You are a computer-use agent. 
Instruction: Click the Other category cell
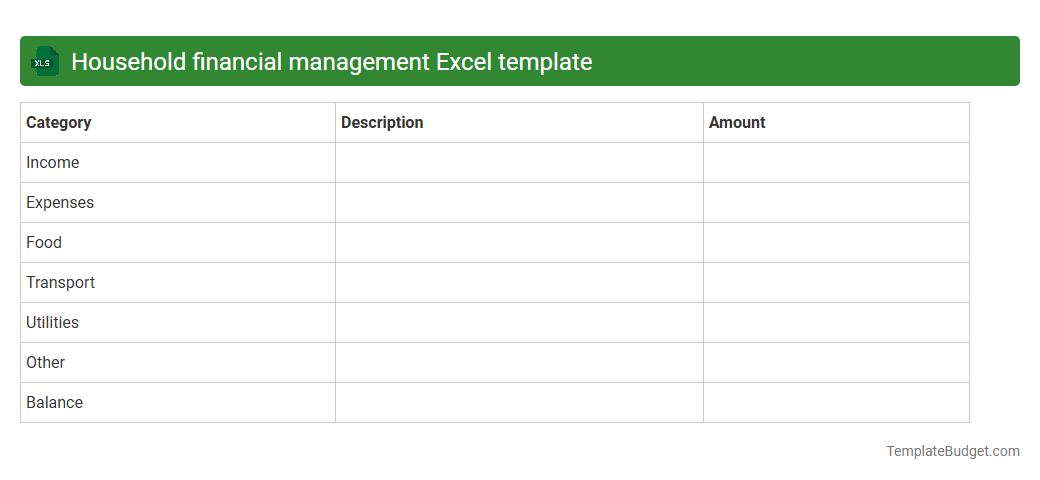pos(178,363)
